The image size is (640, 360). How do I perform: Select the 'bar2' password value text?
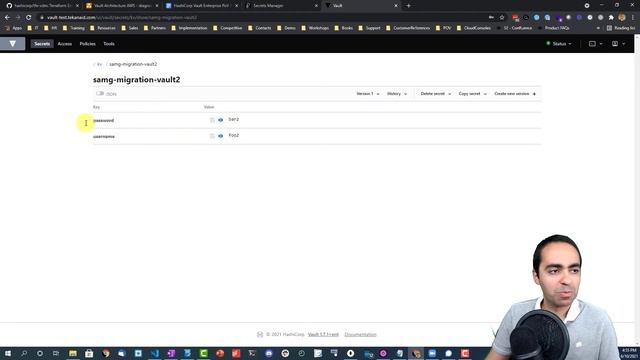click(x=233, y=119)
